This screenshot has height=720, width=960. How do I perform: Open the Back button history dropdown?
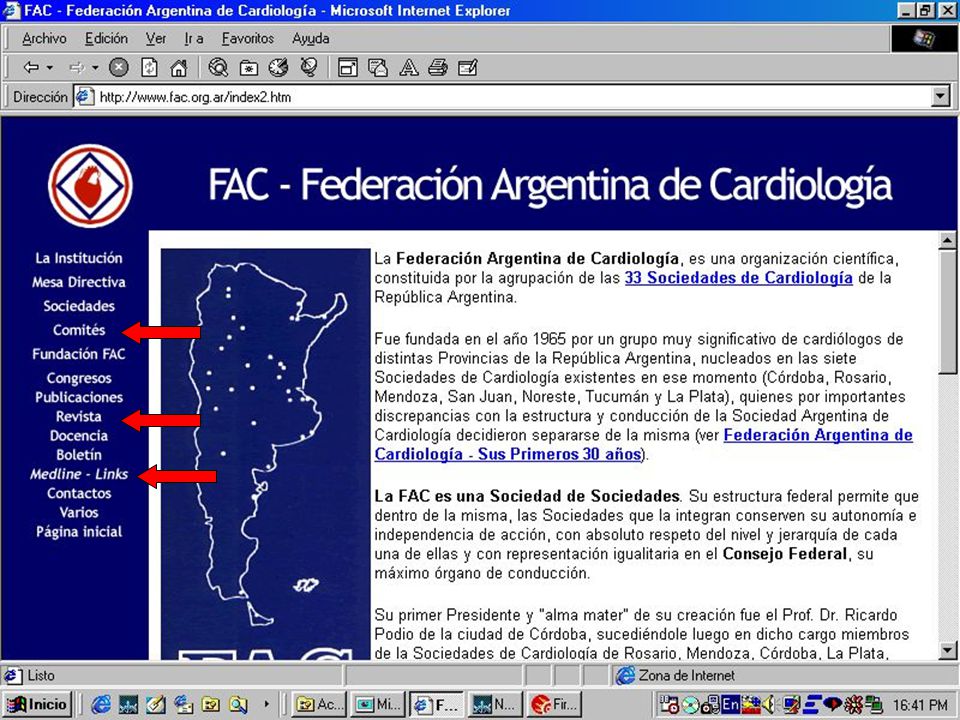coord(50,67)
